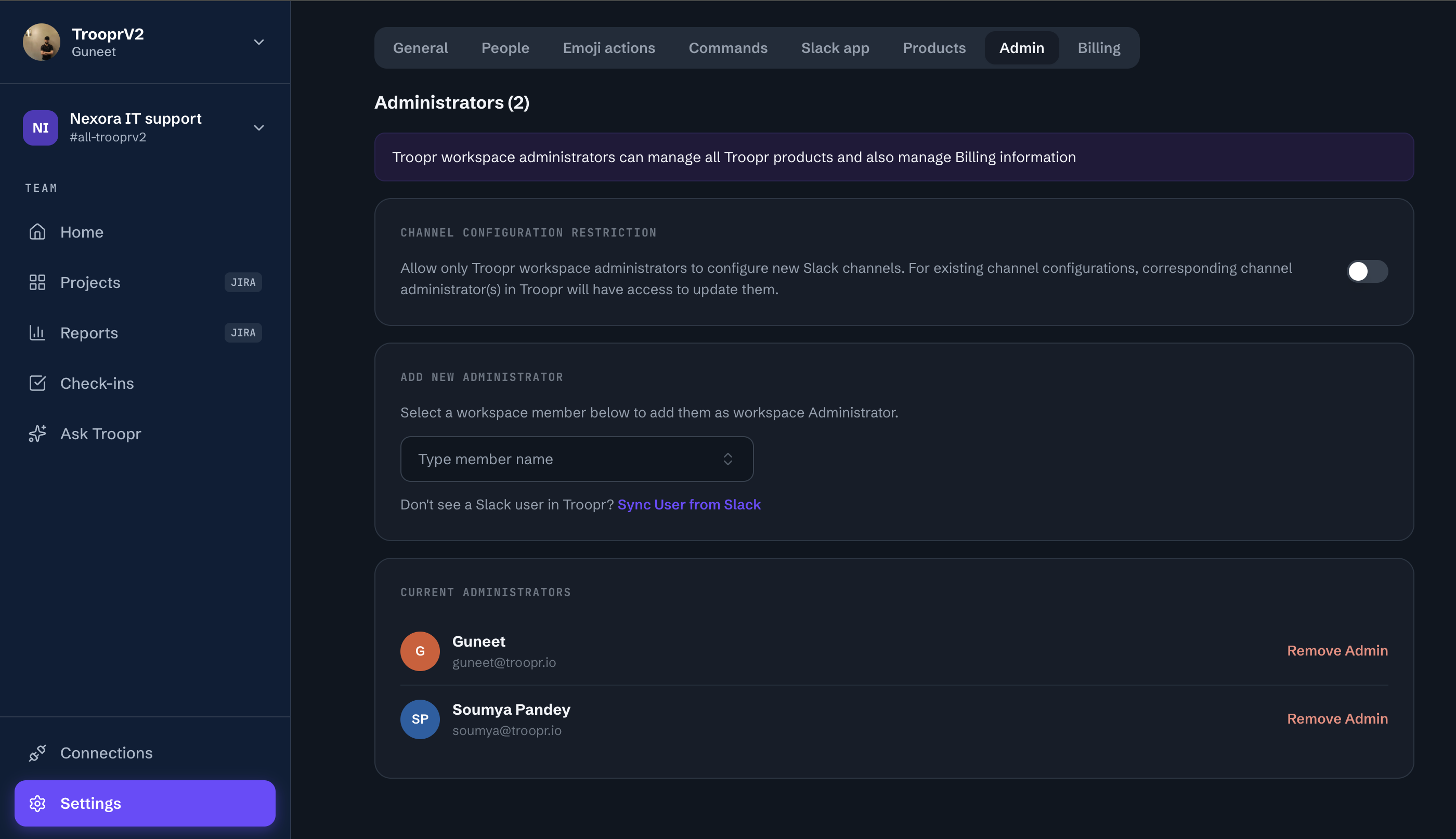The width and height of the screenshot is (1456, 839).
Task: Click the Check-ins checkbox icon
Action: (37, 383)
